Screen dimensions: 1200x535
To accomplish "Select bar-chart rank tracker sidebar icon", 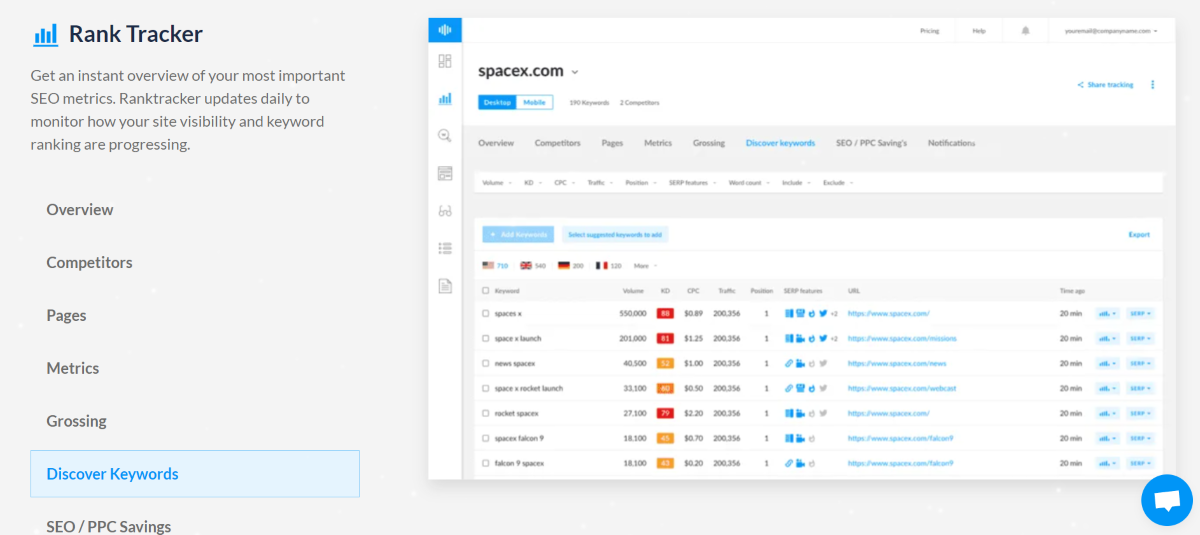I will 445,99.
